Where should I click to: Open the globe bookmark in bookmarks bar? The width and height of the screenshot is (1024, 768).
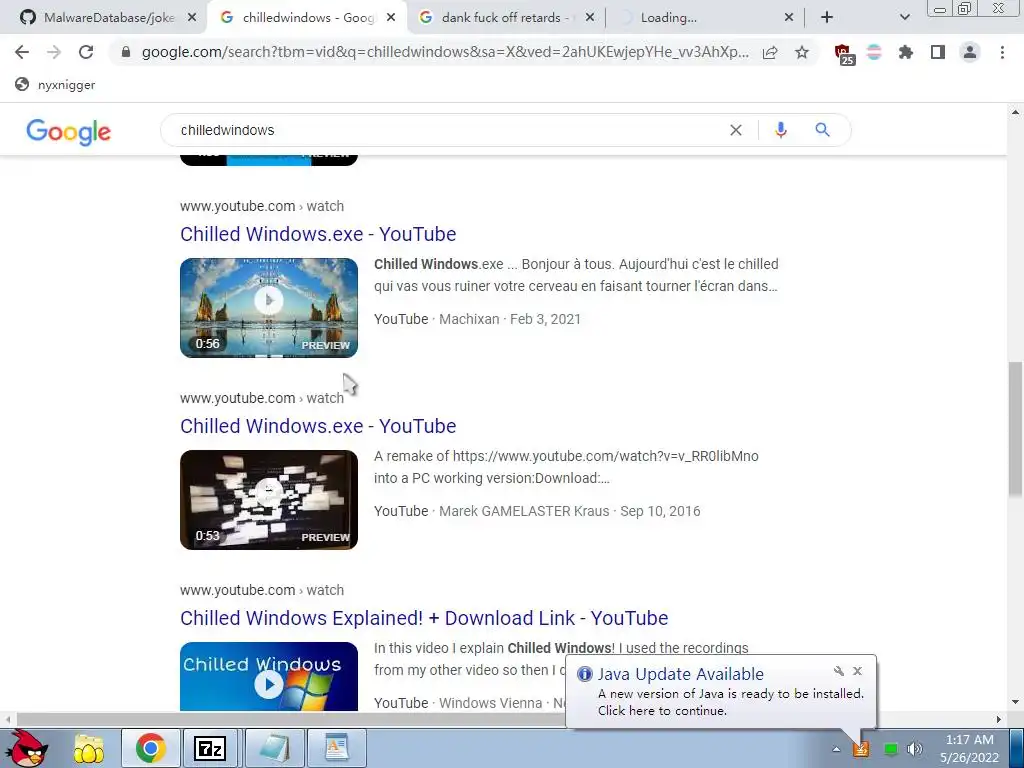pos(55,84)
